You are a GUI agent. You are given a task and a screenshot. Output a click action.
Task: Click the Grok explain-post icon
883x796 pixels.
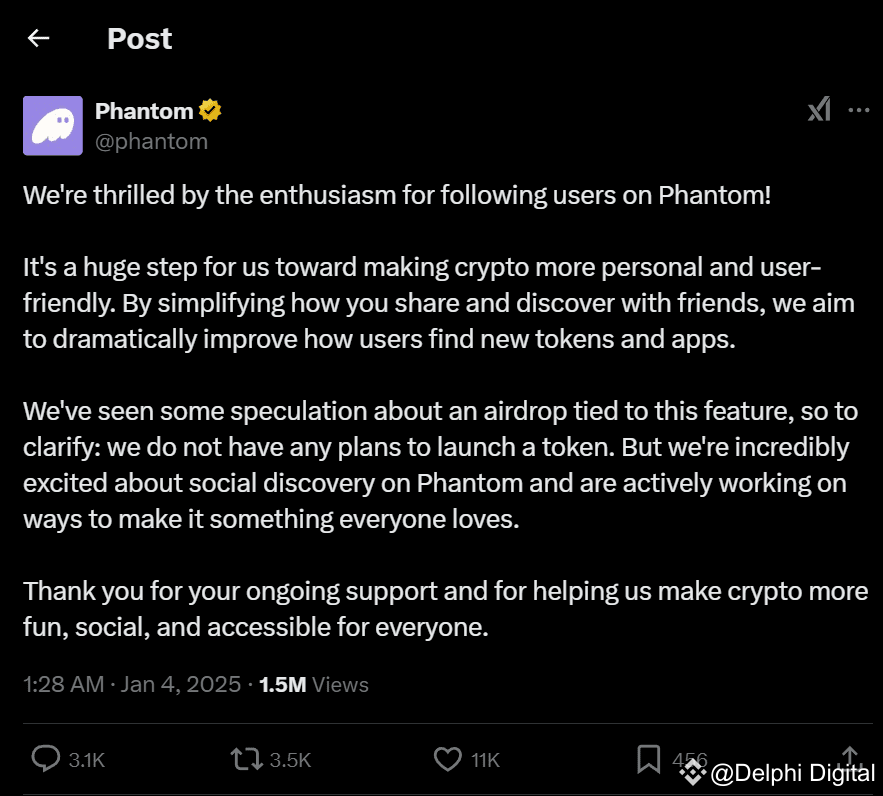(819, 110)
